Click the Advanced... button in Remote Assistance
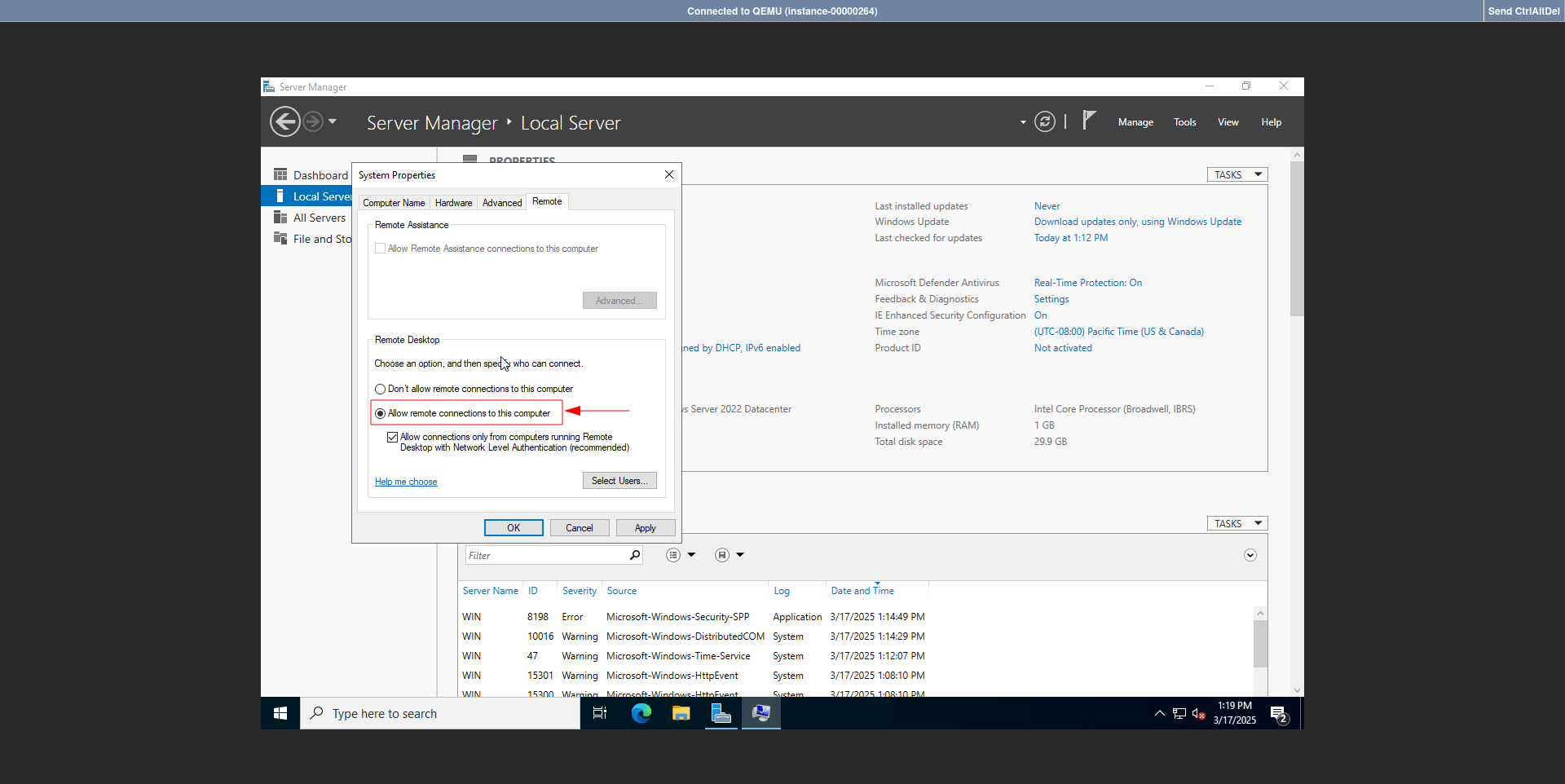The image size is (1565, 784). pyautogui.click(x=619, y=301)
